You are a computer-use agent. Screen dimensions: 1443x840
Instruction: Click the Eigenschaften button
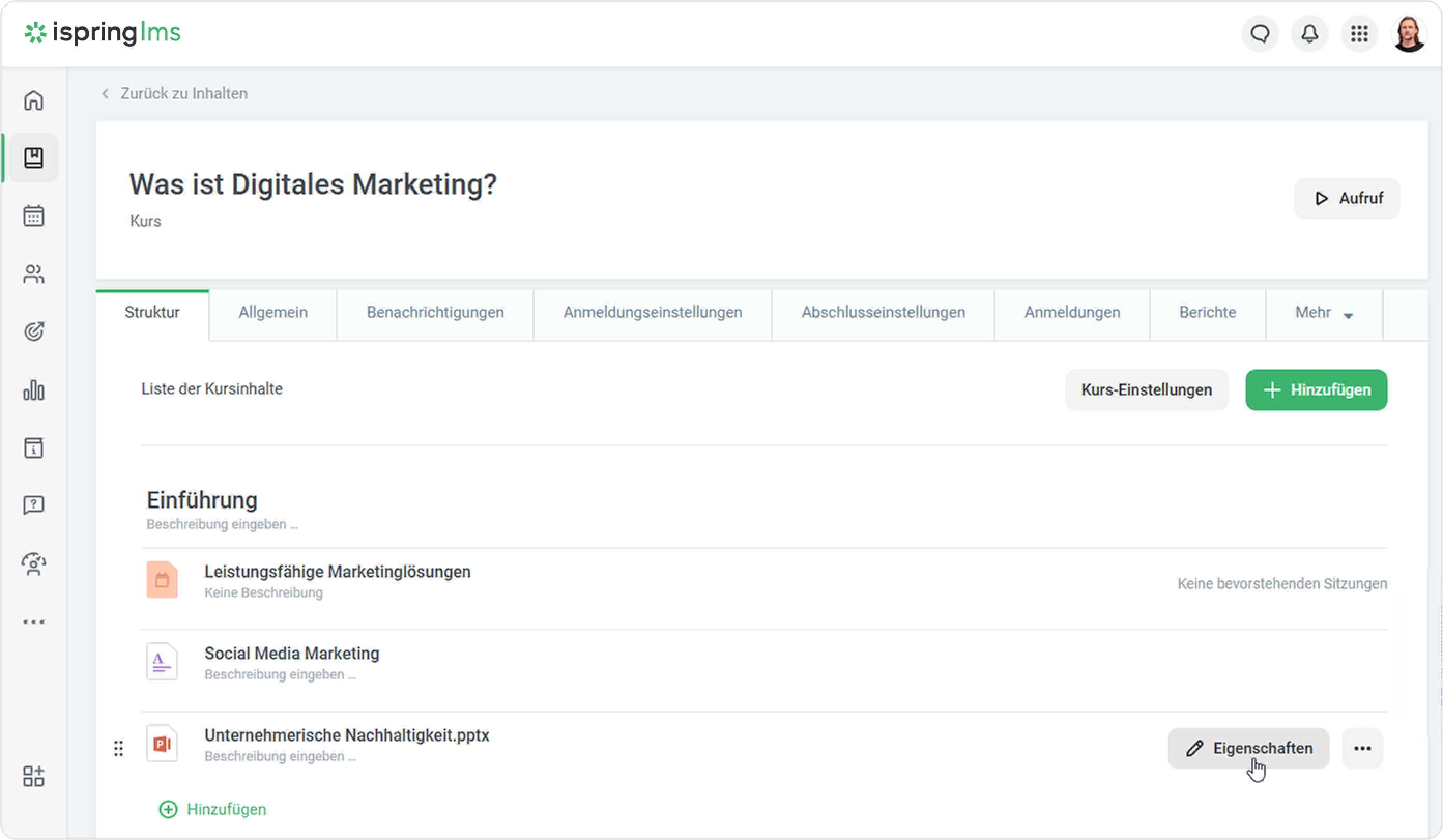[x=1248, y=748]
